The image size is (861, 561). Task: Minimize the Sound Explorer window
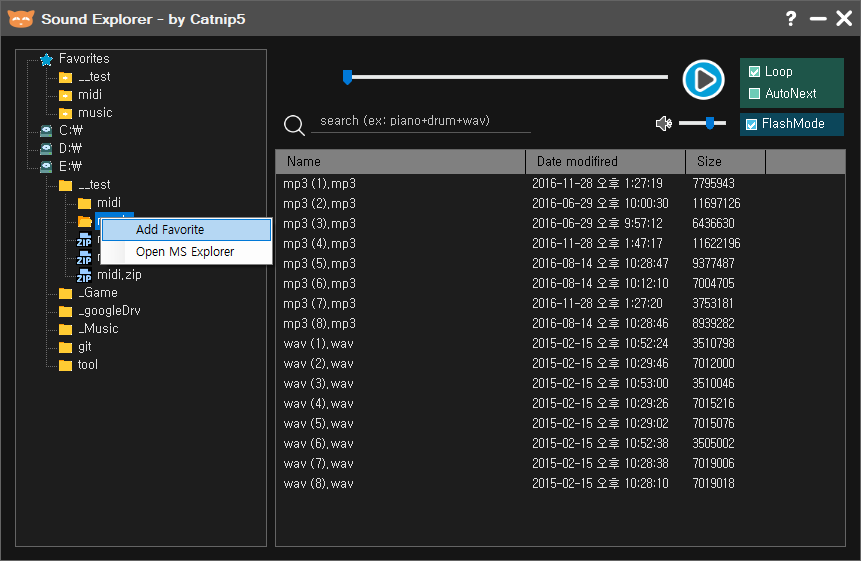pyautogui.click(x=818, y=19)
